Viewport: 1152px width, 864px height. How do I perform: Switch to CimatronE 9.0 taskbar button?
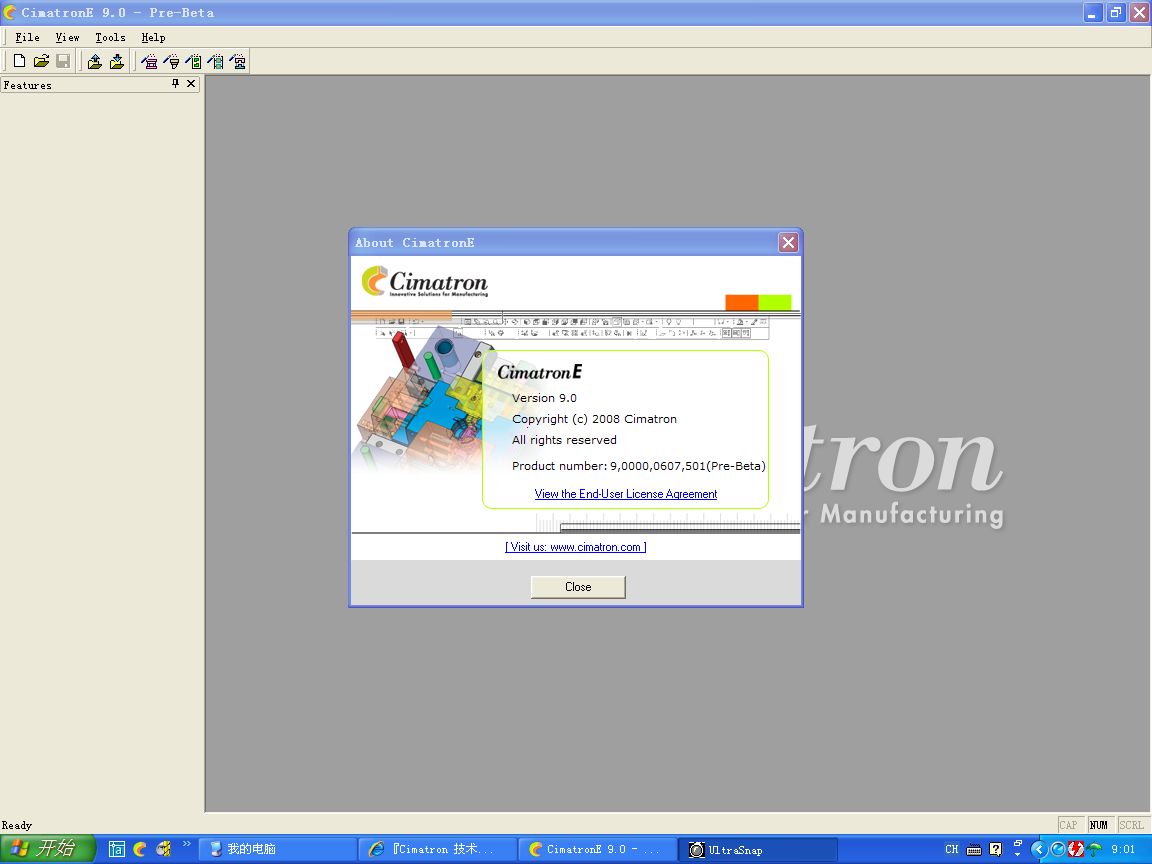tap(597, 849)
